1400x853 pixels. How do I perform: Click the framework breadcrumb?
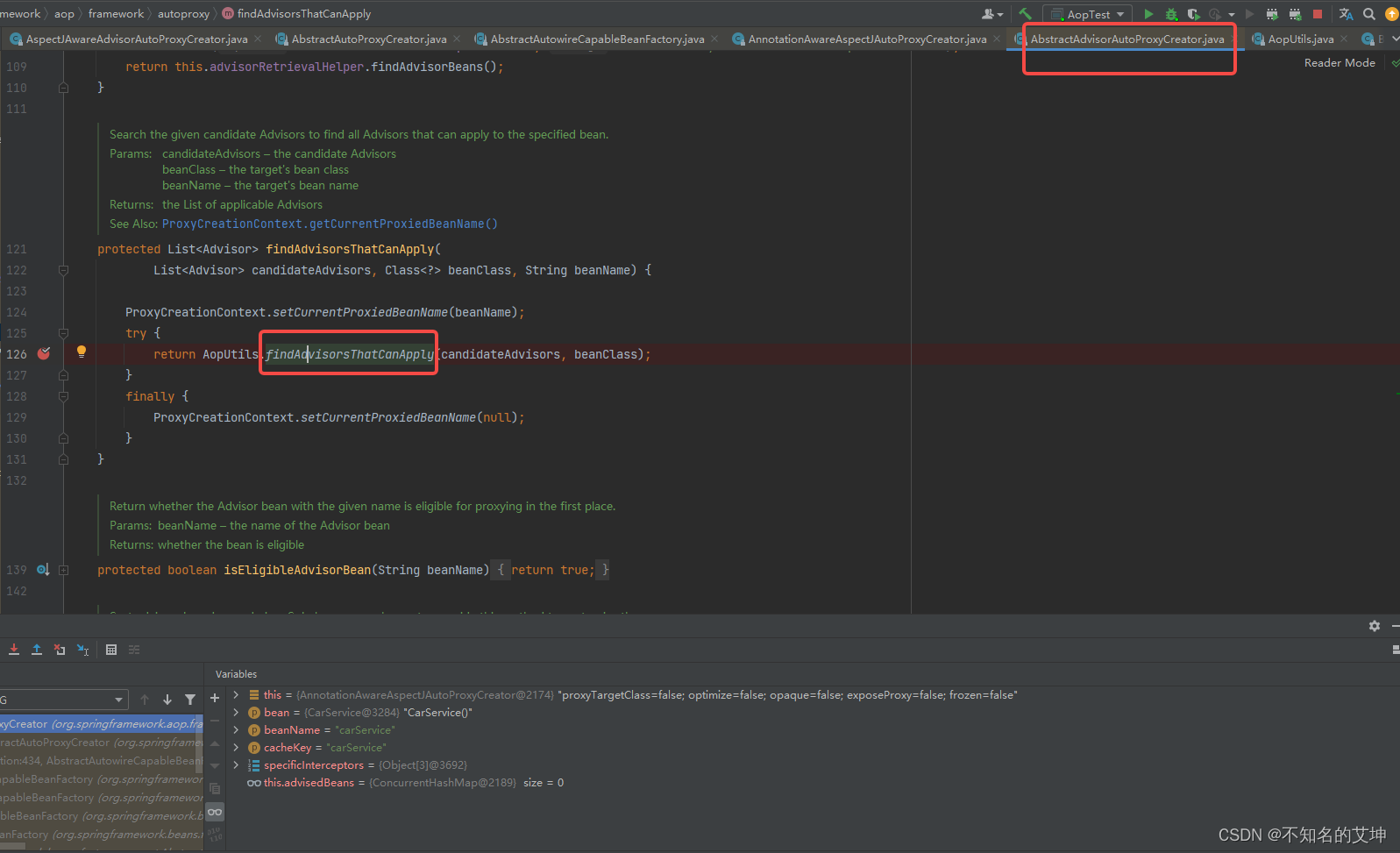(x=116, y=14)
